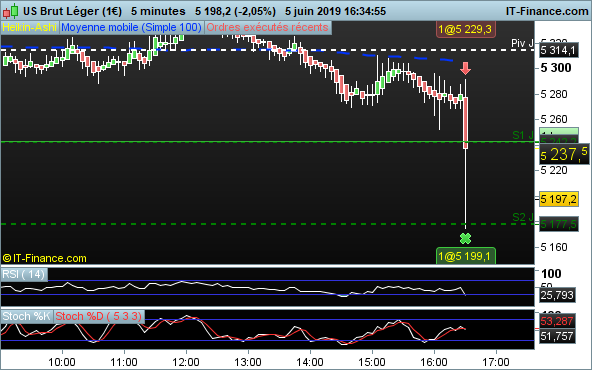592x370 pixels.
Task: Open Moyenne mobile (Simple 100) settings
Action: [x=131, y=28]
